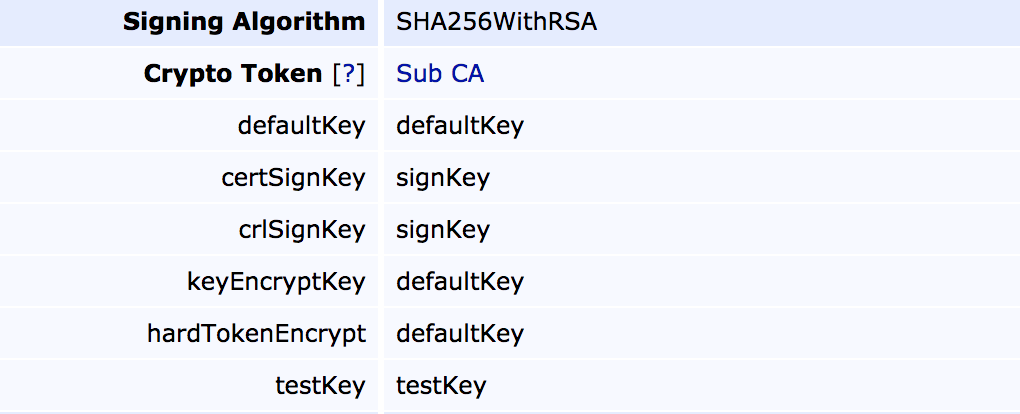Click the testKey value in right column
1020x414 pixels.
pos(441,386)
